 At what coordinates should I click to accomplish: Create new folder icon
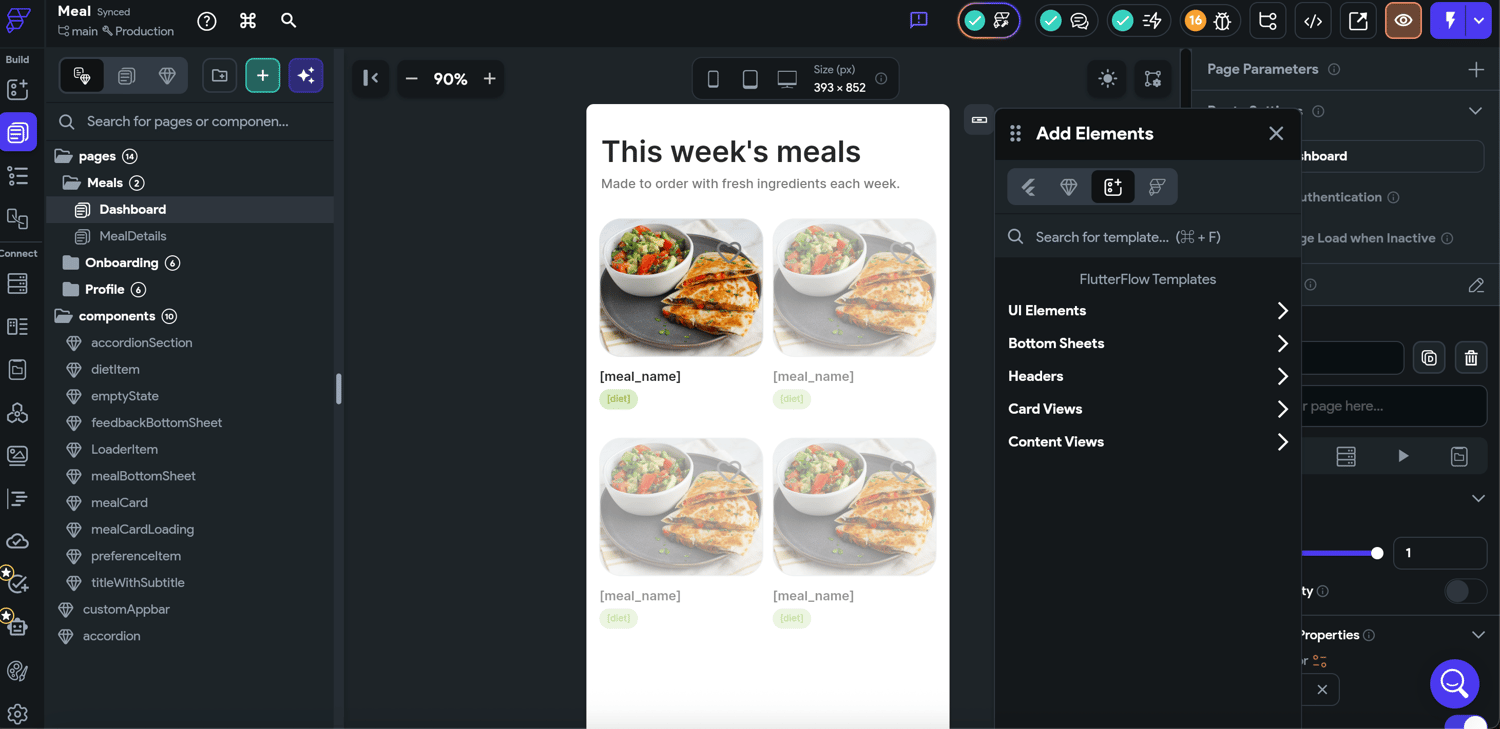pos(220,76)
